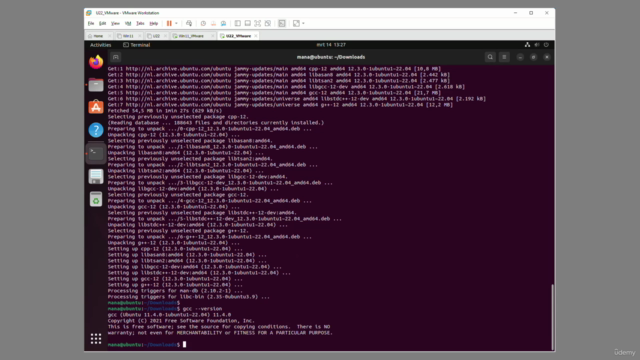The width and height of the screenshot is (640, 360).
Task: Open a new terminal tab
Action: click(116, 57)
